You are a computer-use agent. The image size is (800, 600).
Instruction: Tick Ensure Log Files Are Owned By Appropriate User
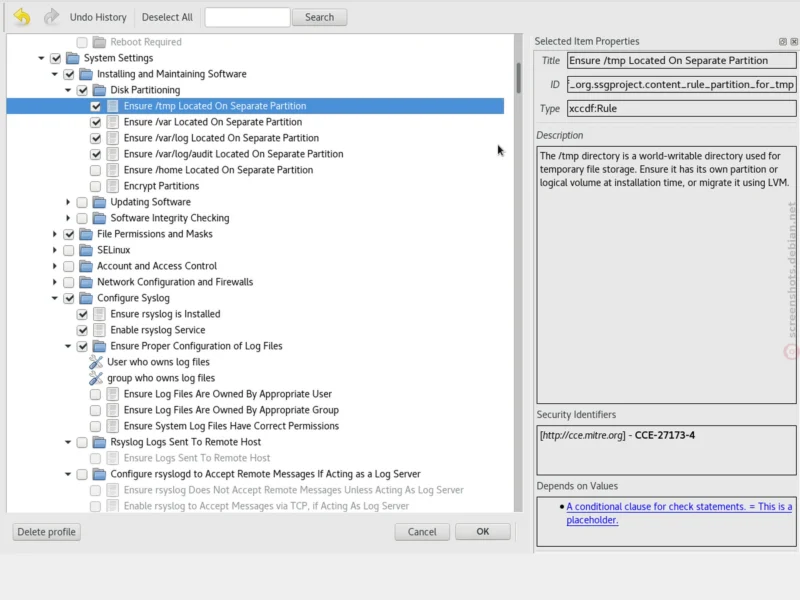[x=95, y=394]
